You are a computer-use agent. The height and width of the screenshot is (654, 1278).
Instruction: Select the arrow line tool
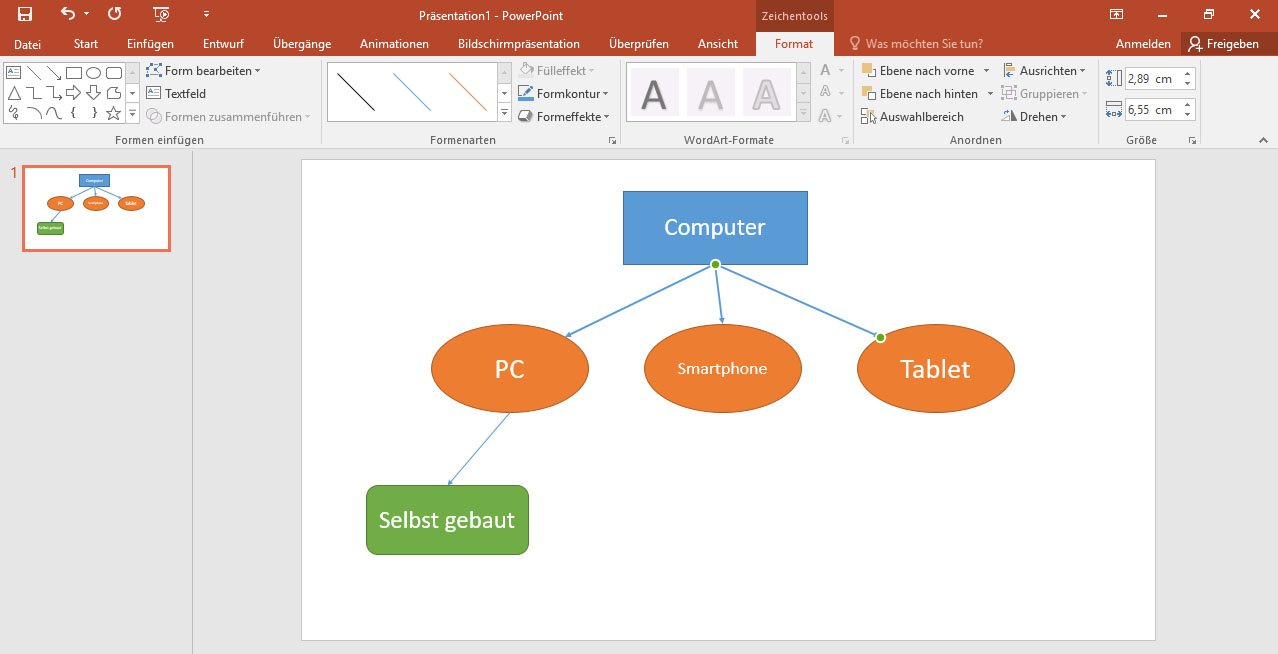tap(54, 72)
